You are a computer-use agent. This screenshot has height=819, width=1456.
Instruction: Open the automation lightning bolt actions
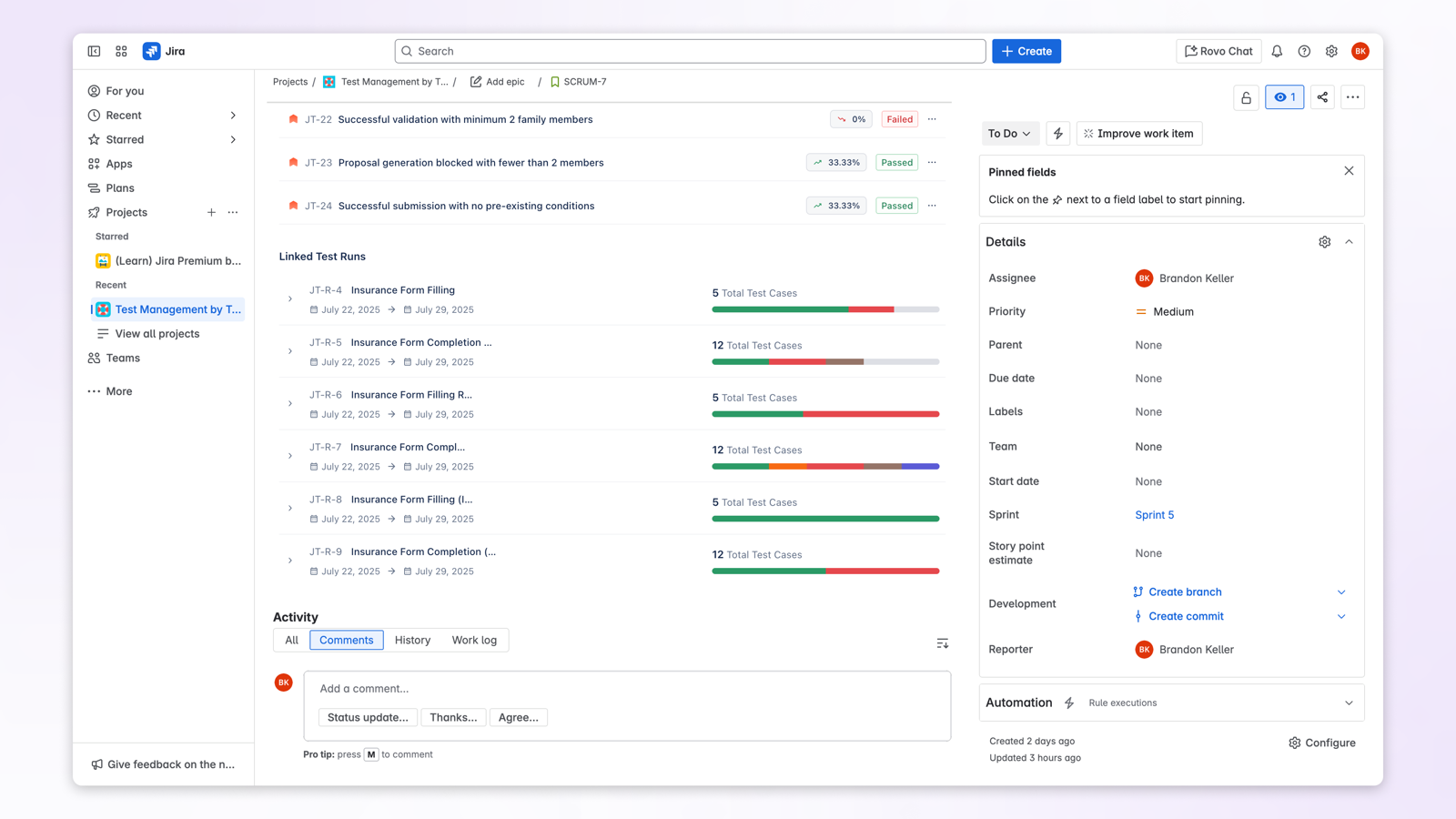1057,134
